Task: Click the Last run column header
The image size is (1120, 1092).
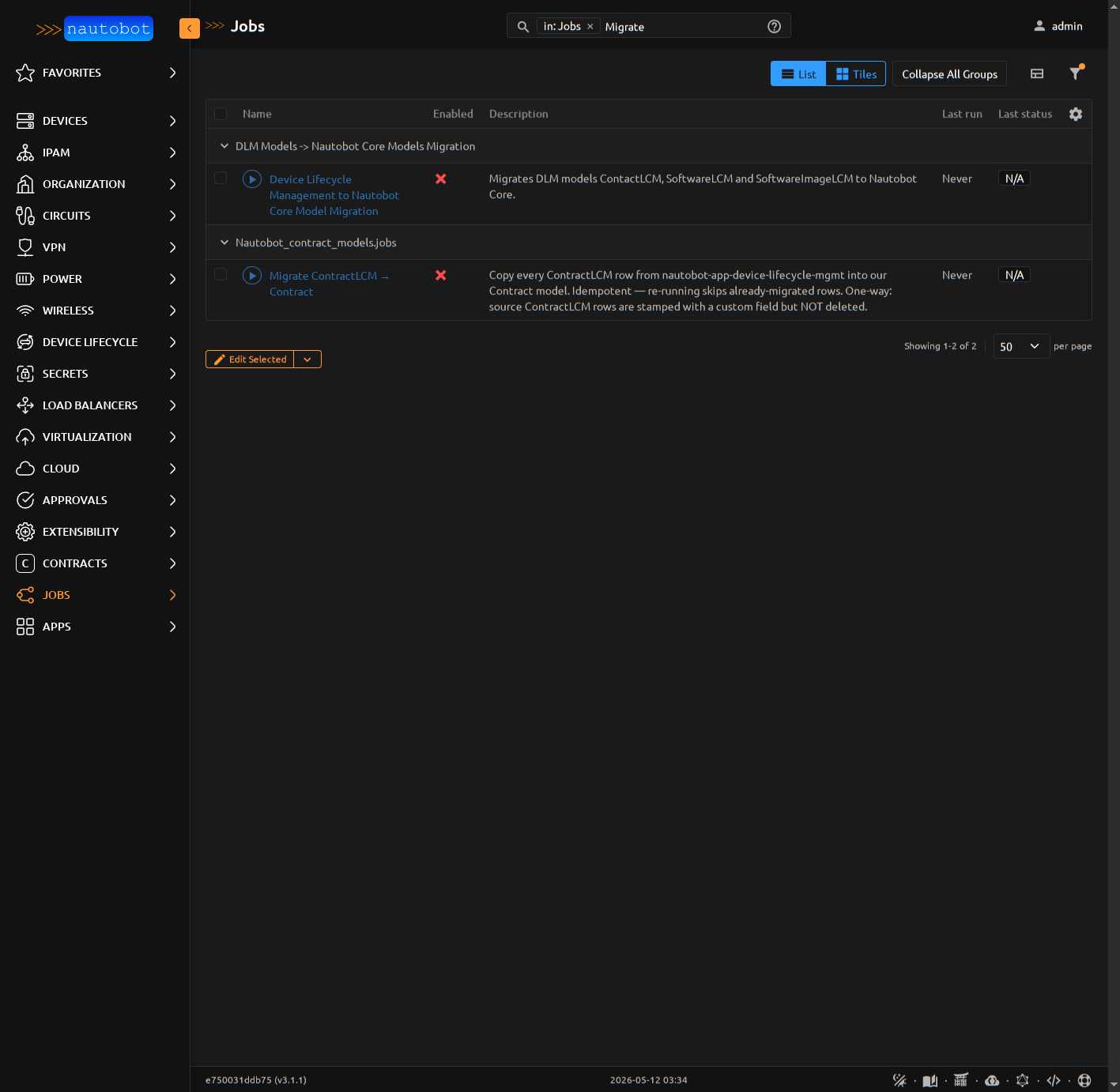Action: pyautogui.click(x=962, y=114)
